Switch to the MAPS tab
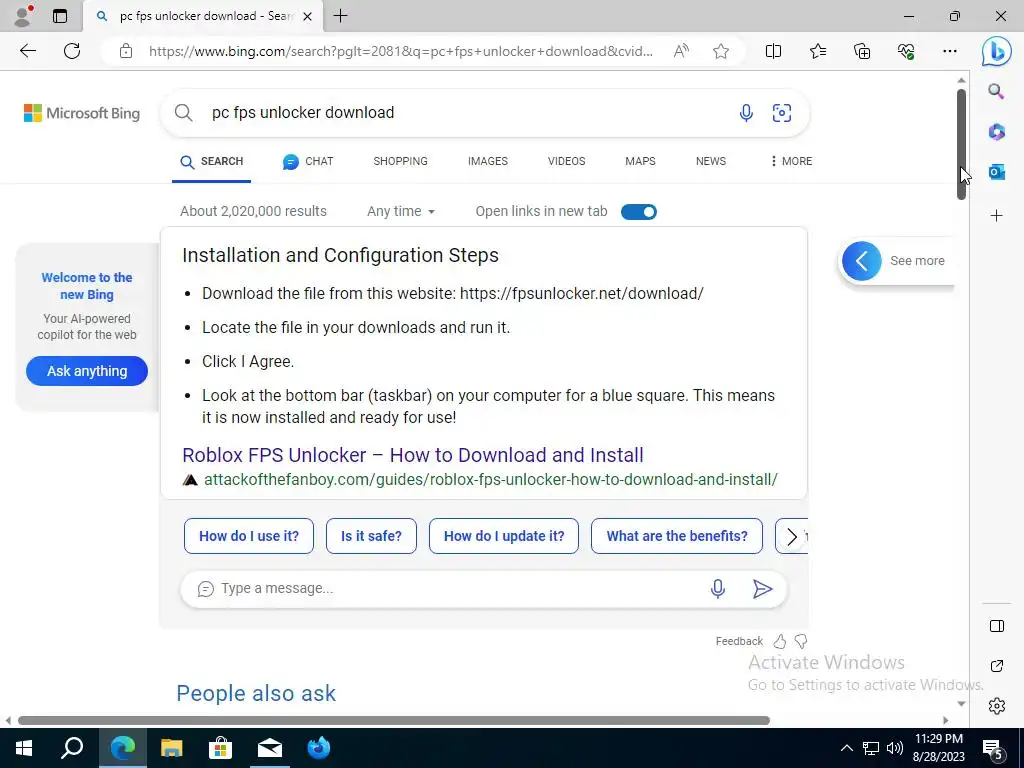The width and height of the screenshot is (1024, 768). [x=640, y=161]
